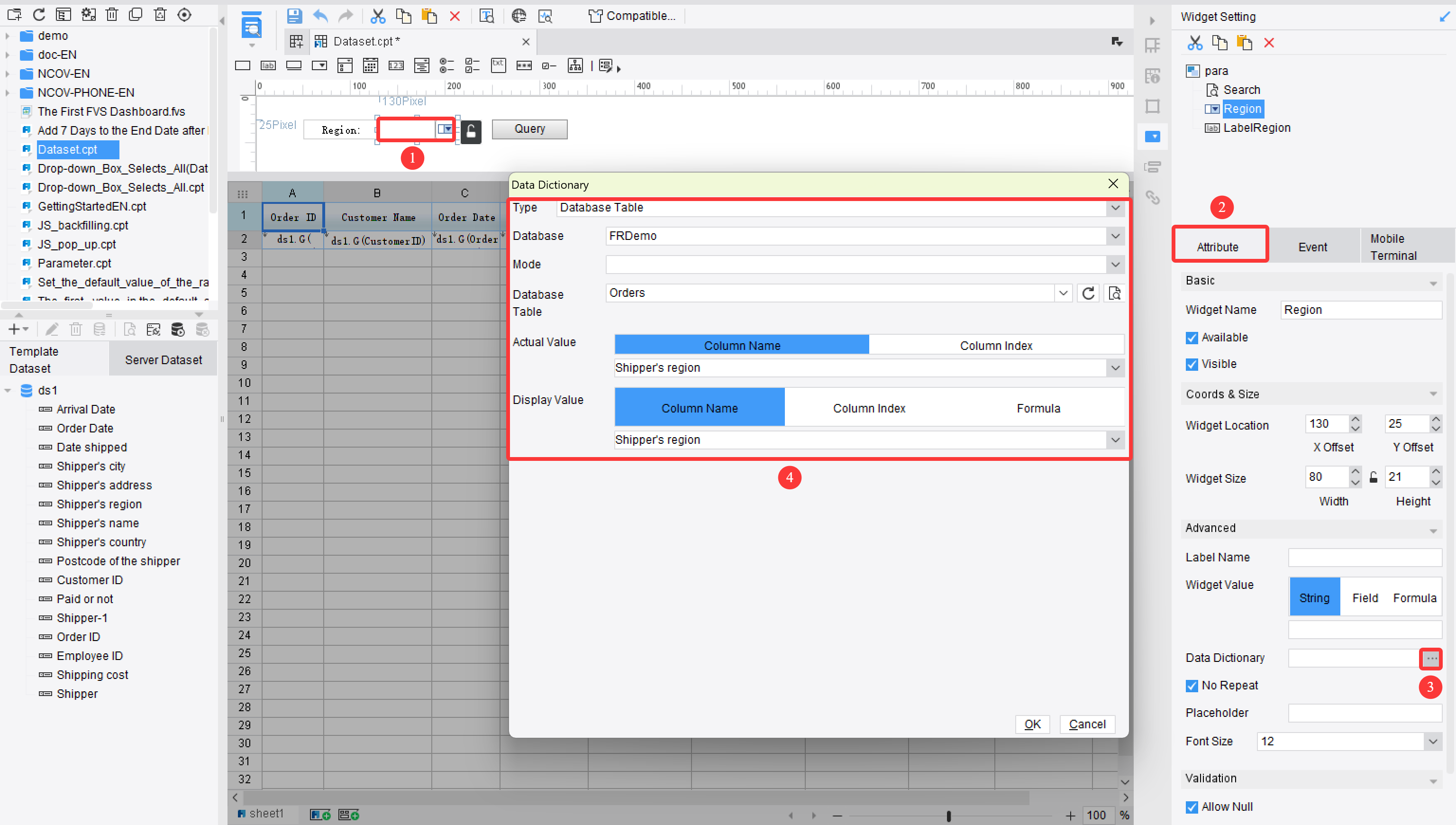
Task: Expand the demo folder in file tree
Action: coord(8,36)
